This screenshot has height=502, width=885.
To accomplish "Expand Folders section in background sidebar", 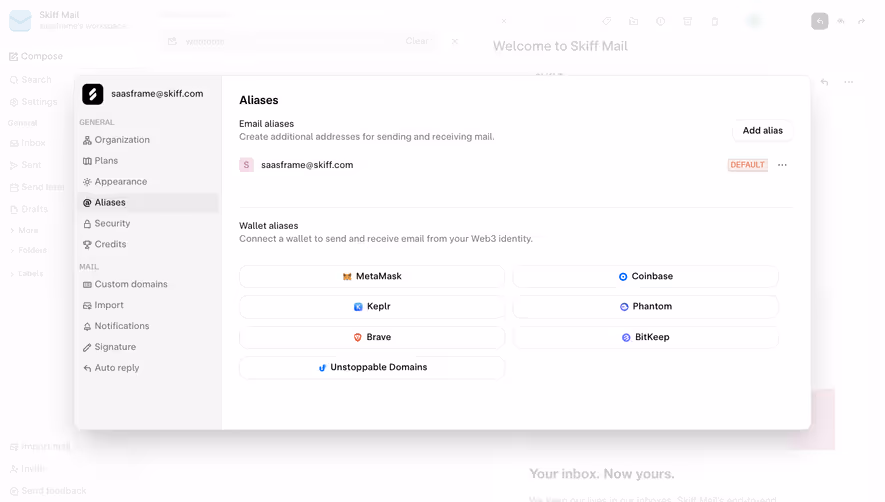I will [28, 250].
